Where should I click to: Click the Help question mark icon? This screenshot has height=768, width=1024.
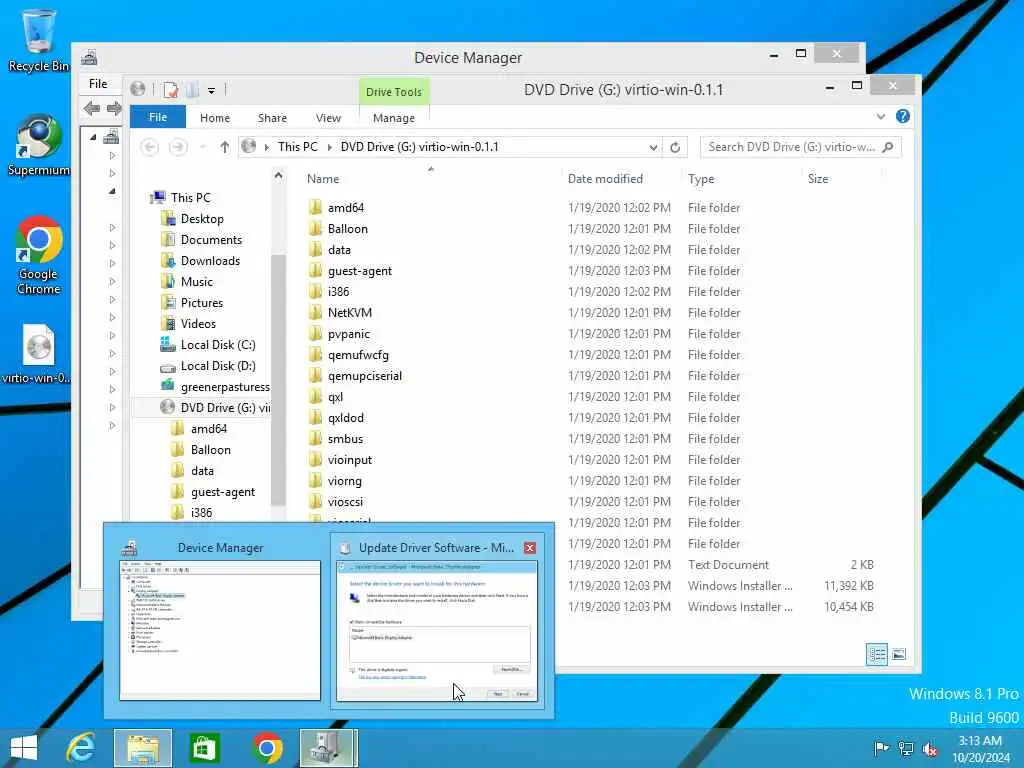click(903, 116)
